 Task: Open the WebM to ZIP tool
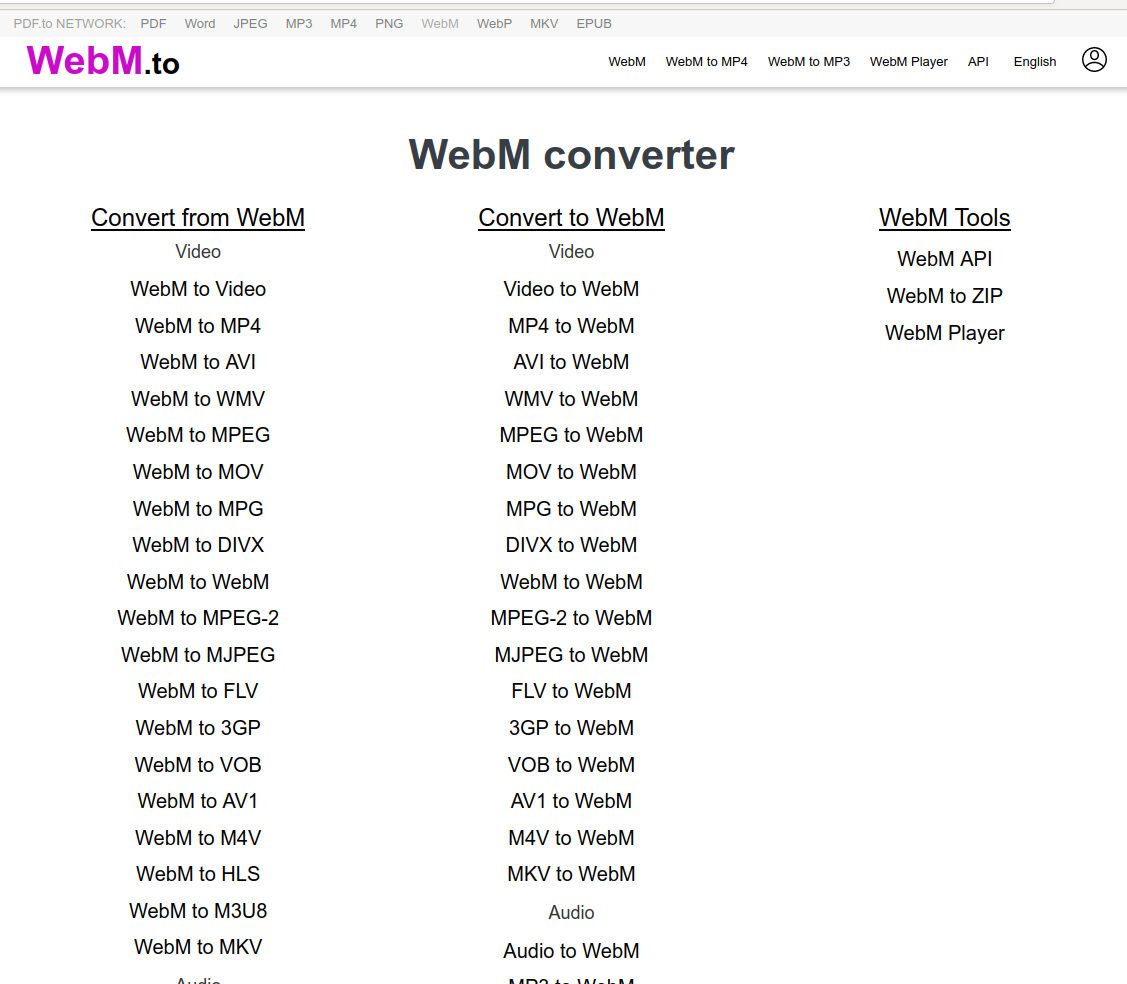[x=944, y=295]
